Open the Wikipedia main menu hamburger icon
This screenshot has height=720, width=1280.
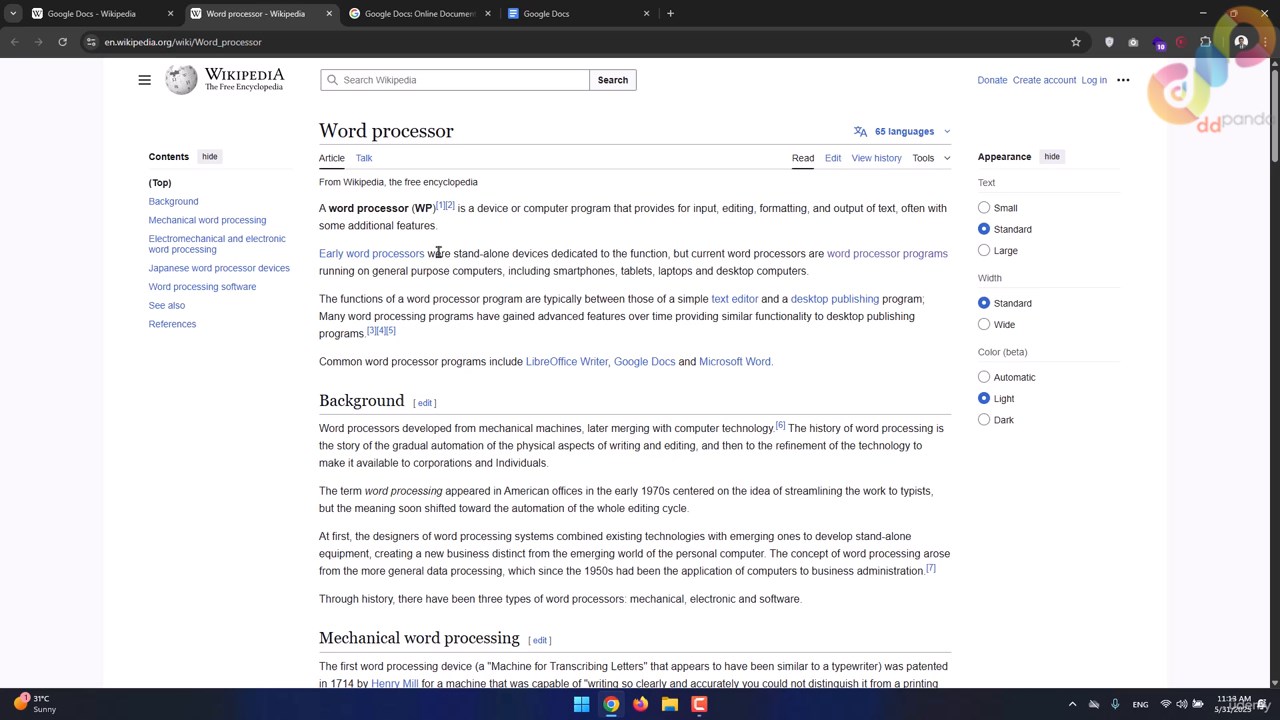point(144,80)
